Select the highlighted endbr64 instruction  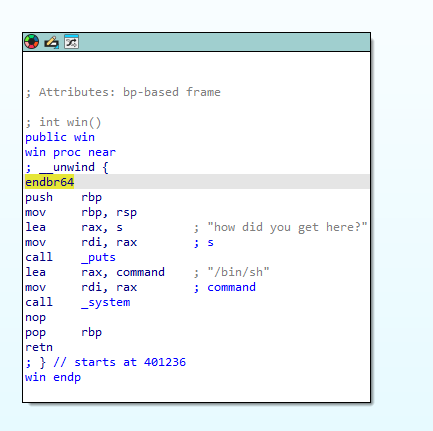click(x=50, y=182)
